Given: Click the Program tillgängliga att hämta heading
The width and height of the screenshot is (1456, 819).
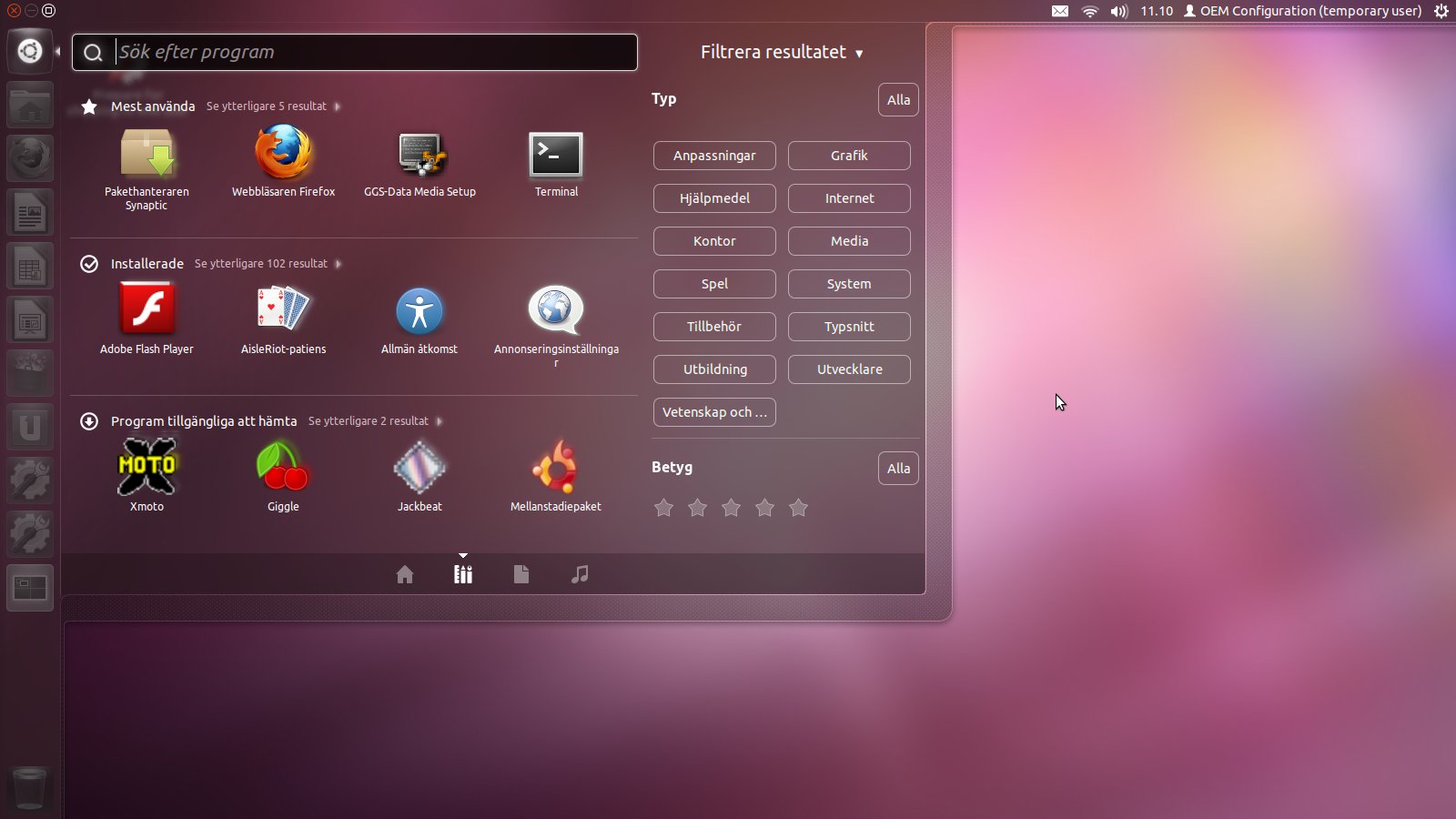Looking at the screenshot, I should coord(204,421).
